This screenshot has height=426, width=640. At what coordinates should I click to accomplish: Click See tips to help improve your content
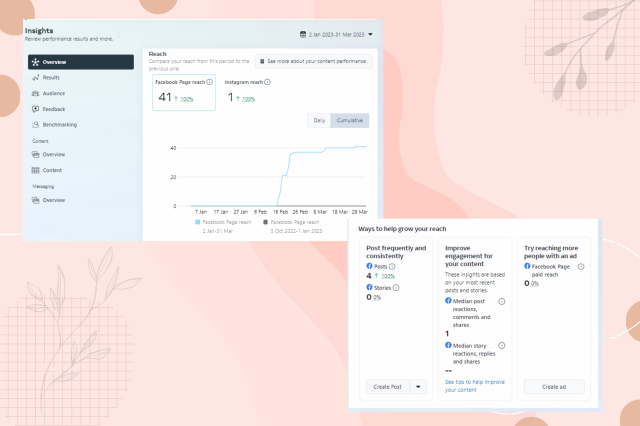tap(475, 386)
